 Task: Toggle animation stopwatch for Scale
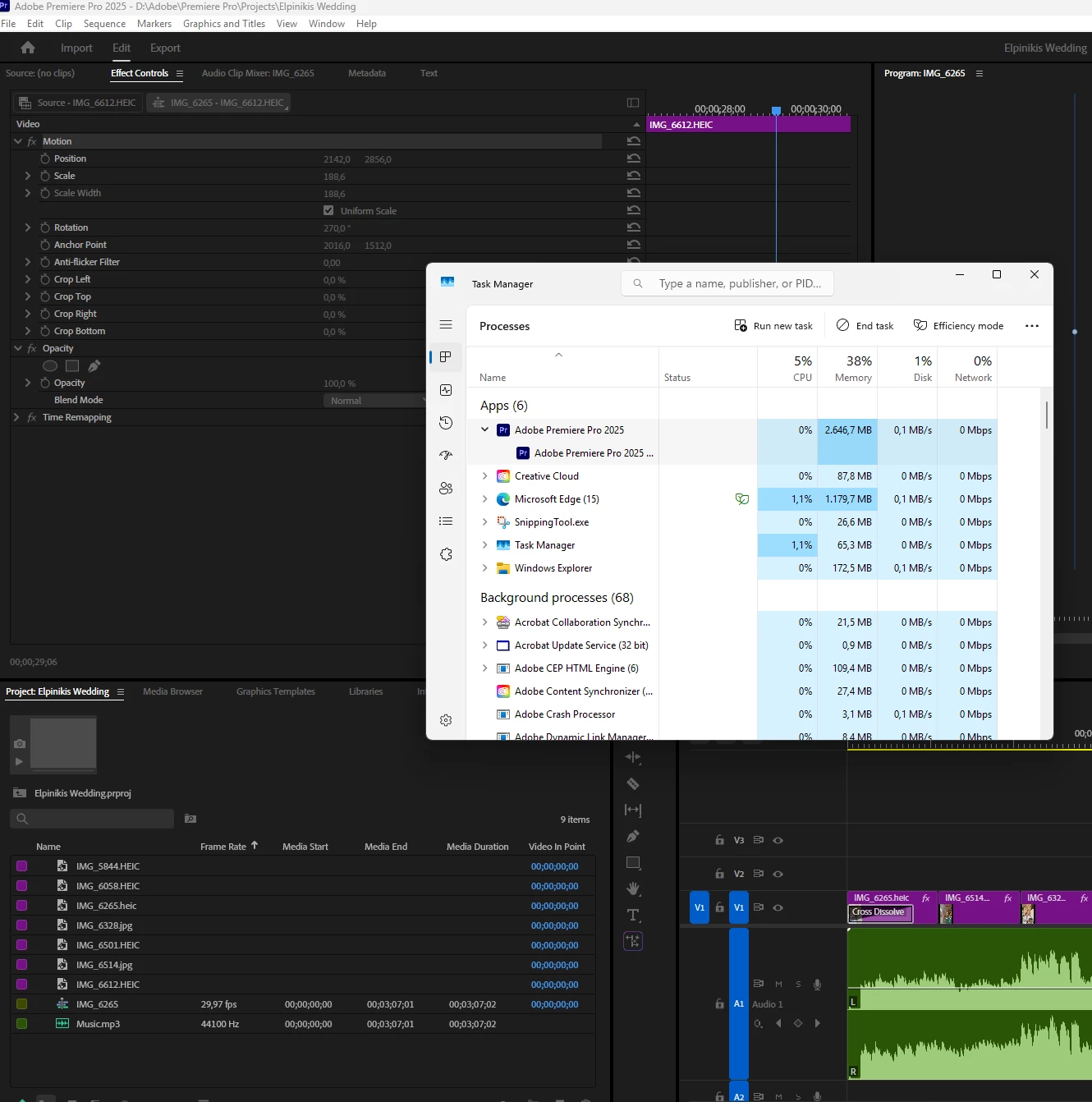tap(45, 176)
